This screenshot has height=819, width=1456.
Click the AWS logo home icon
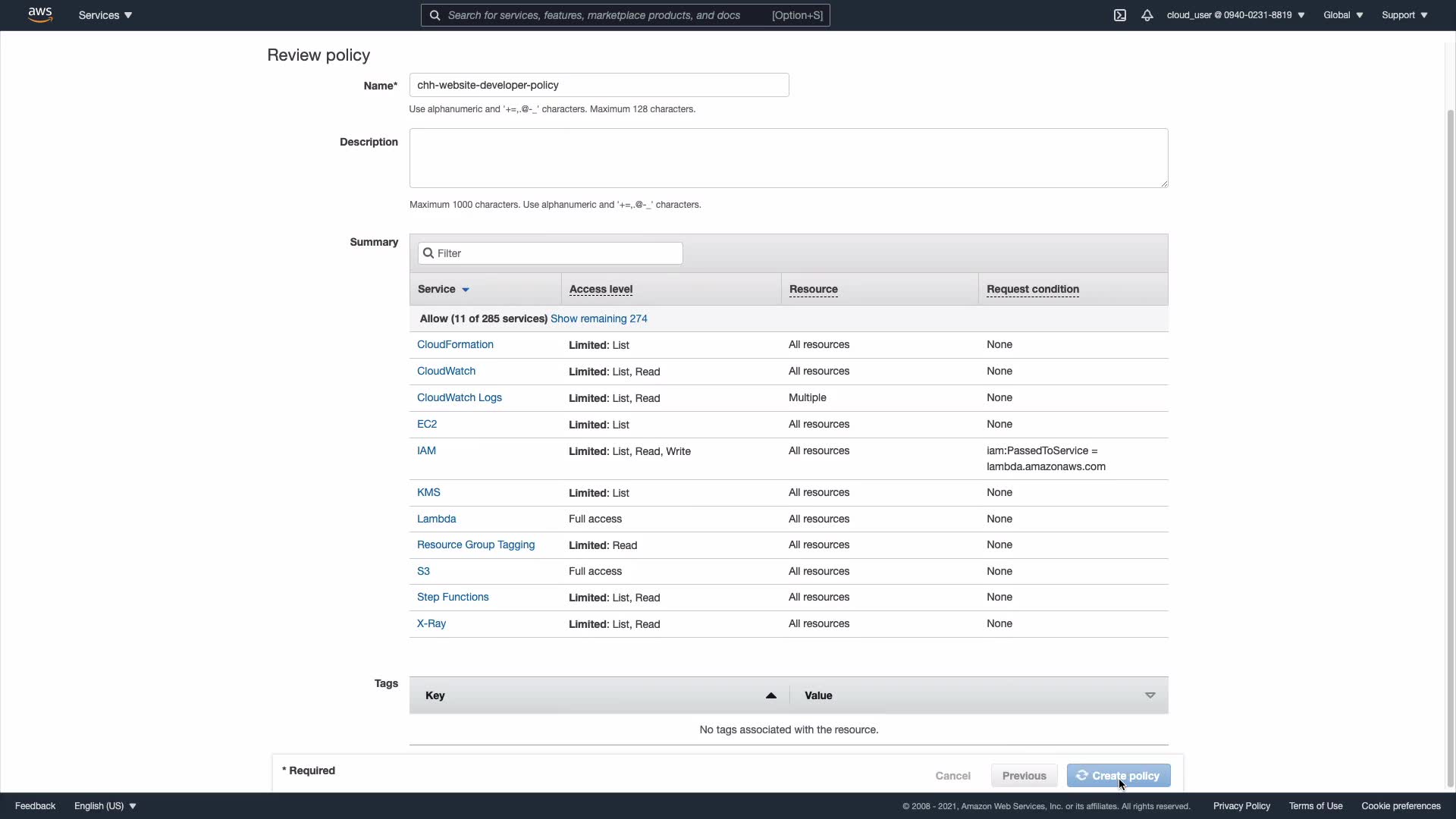(39, 14)
